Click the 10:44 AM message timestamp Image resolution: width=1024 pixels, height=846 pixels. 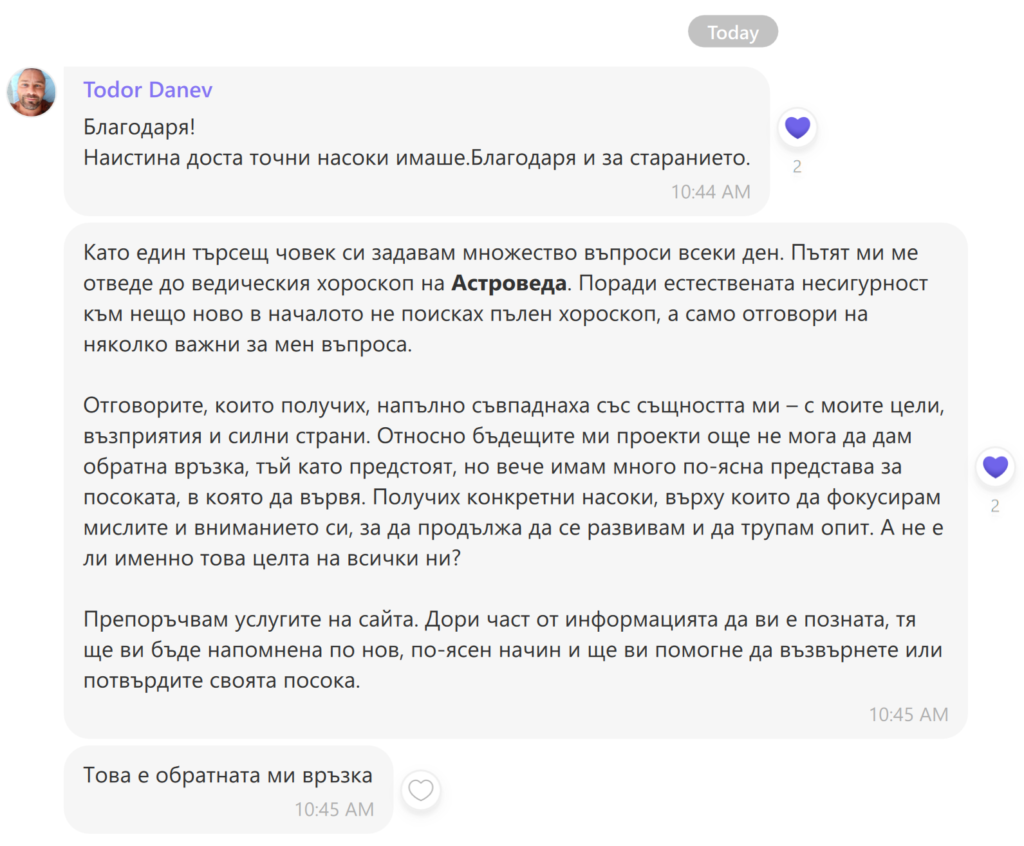[x=710, y=192]
